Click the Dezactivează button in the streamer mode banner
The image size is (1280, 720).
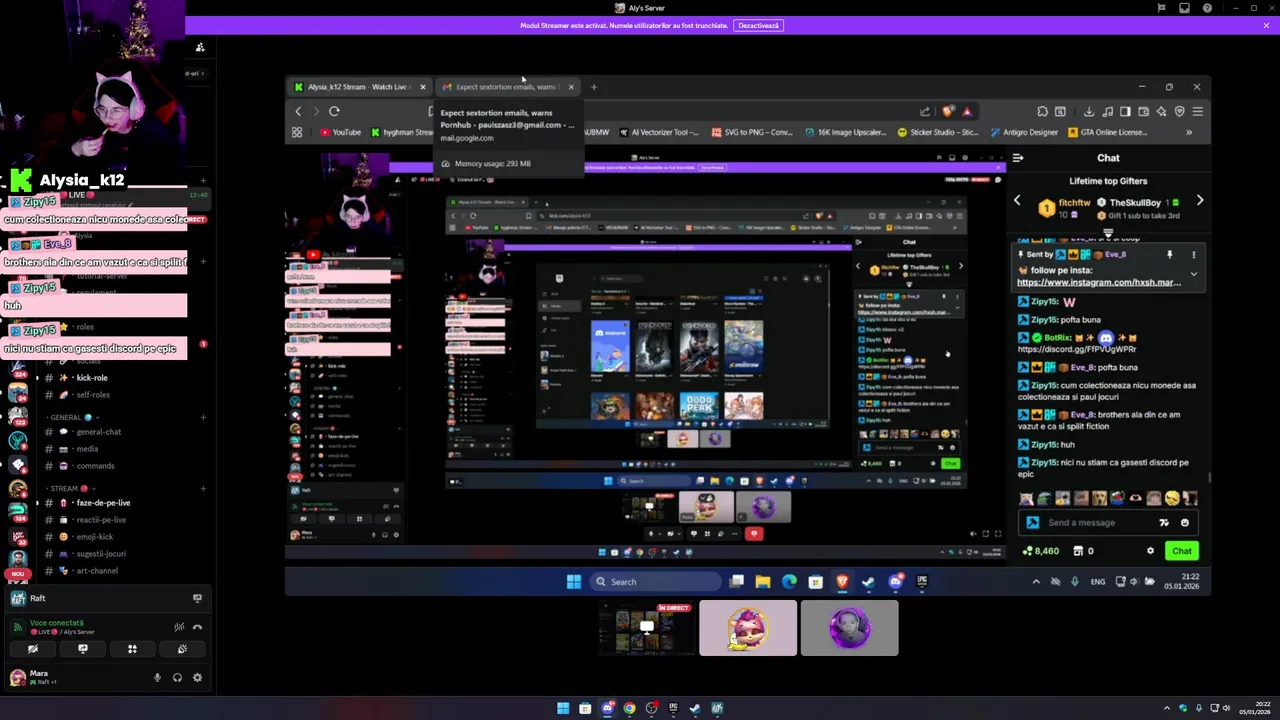tap(758, 25)
